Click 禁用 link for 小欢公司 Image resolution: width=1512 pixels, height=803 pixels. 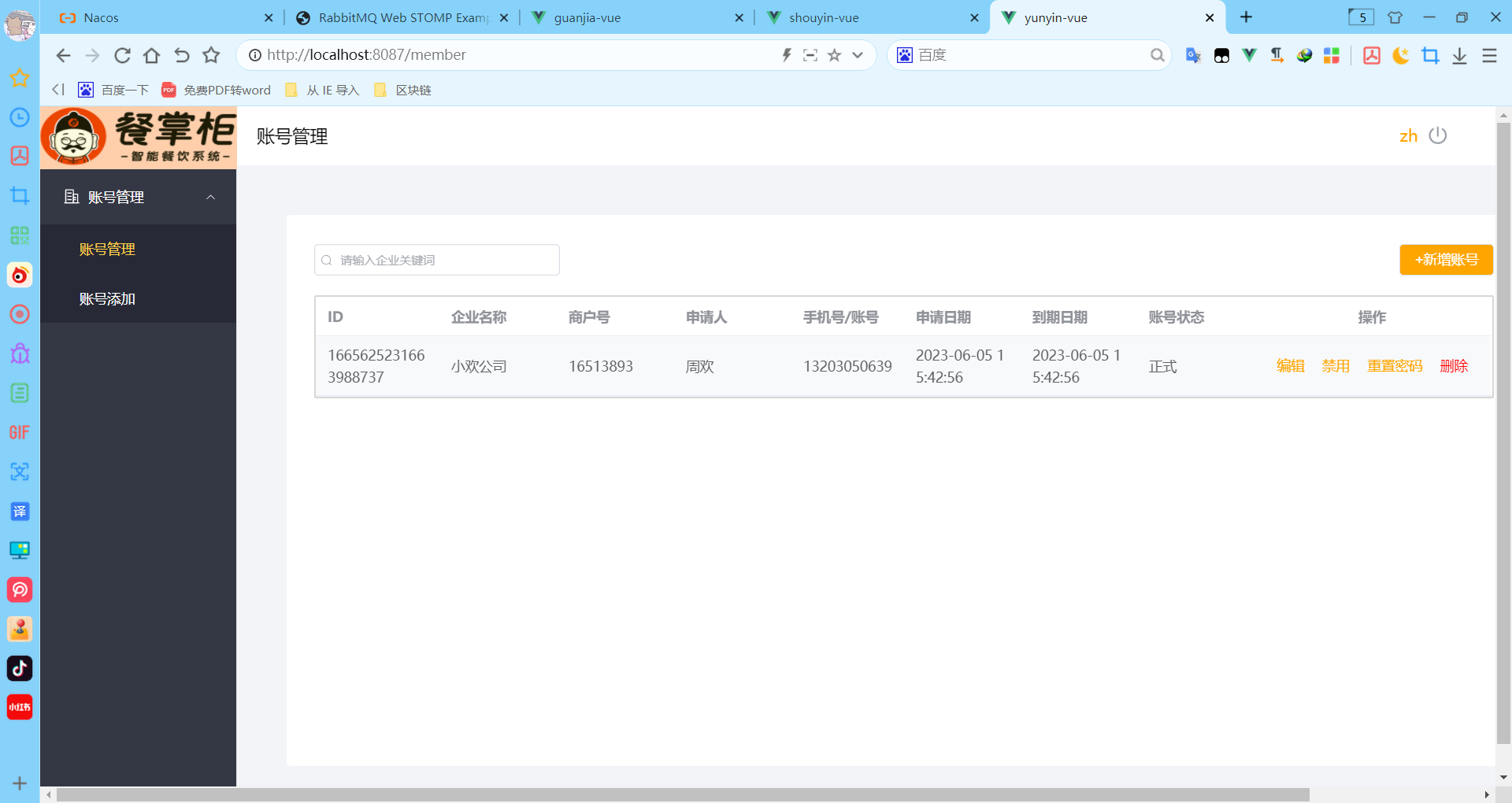click(x=1336, y=366)
